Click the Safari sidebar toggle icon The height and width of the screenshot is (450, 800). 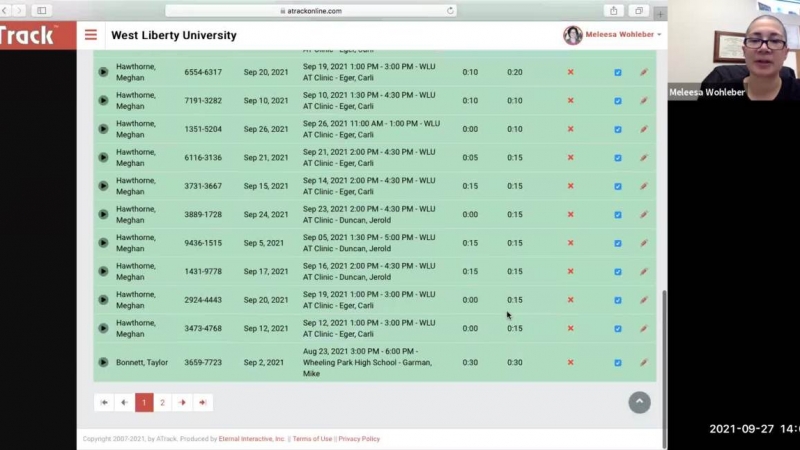click(41, 11)
